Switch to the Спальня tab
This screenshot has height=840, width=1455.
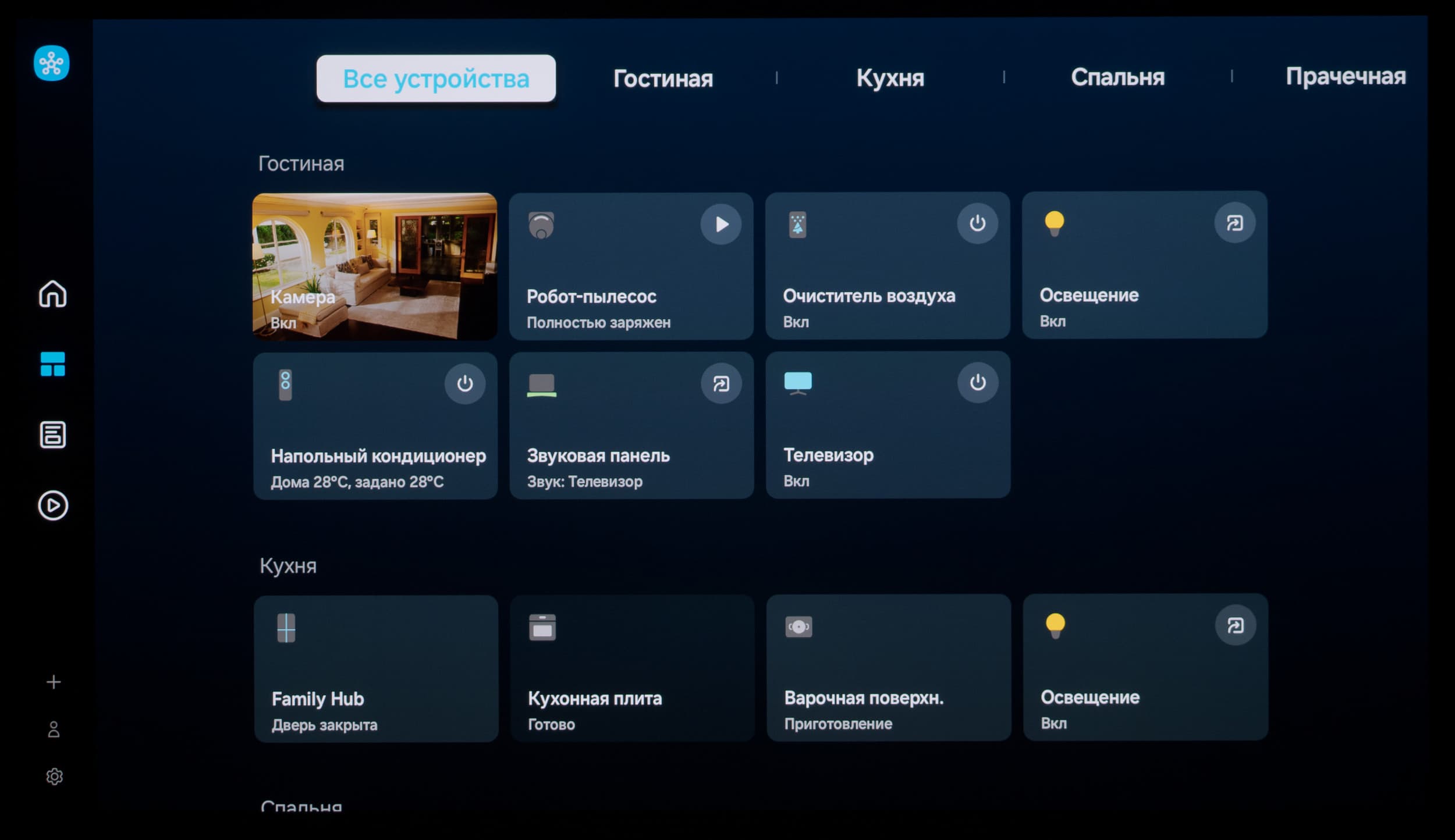coord(1117,77)
